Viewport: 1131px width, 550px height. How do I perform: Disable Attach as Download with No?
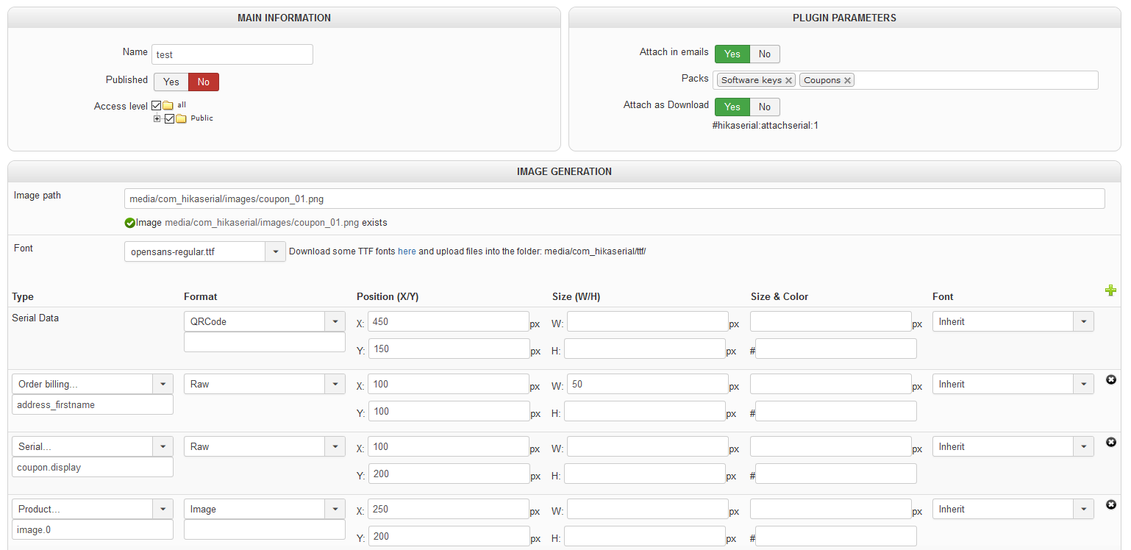tap(765, 107)
